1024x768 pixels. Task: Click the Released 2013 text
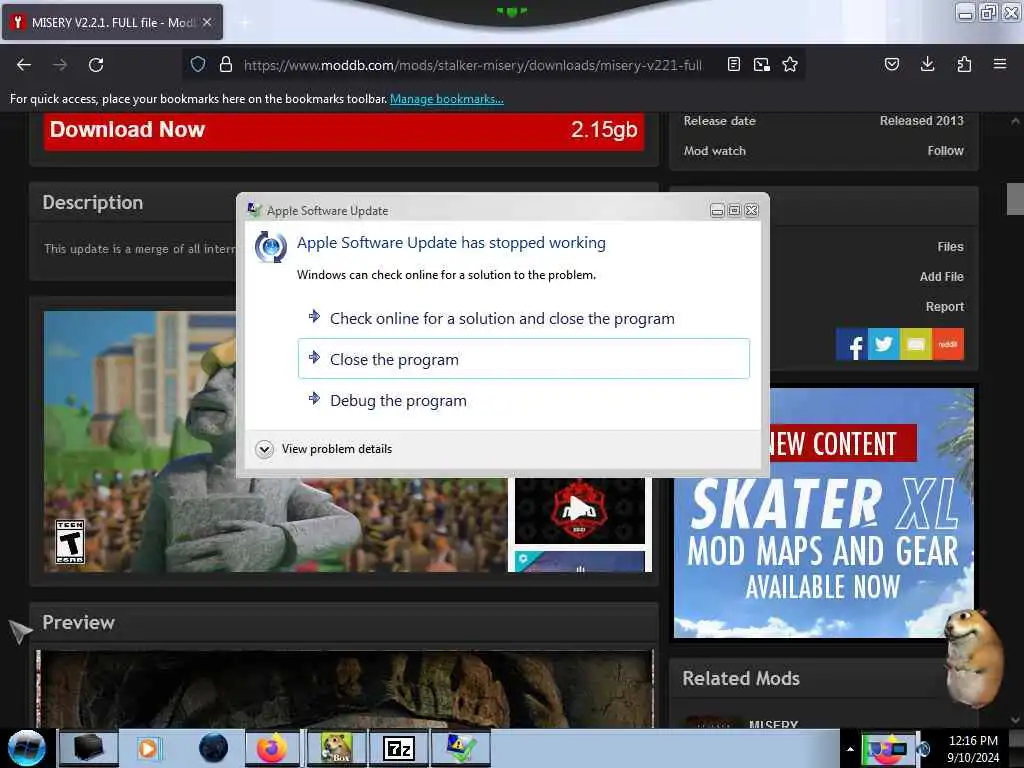click(x=921, y=121)
